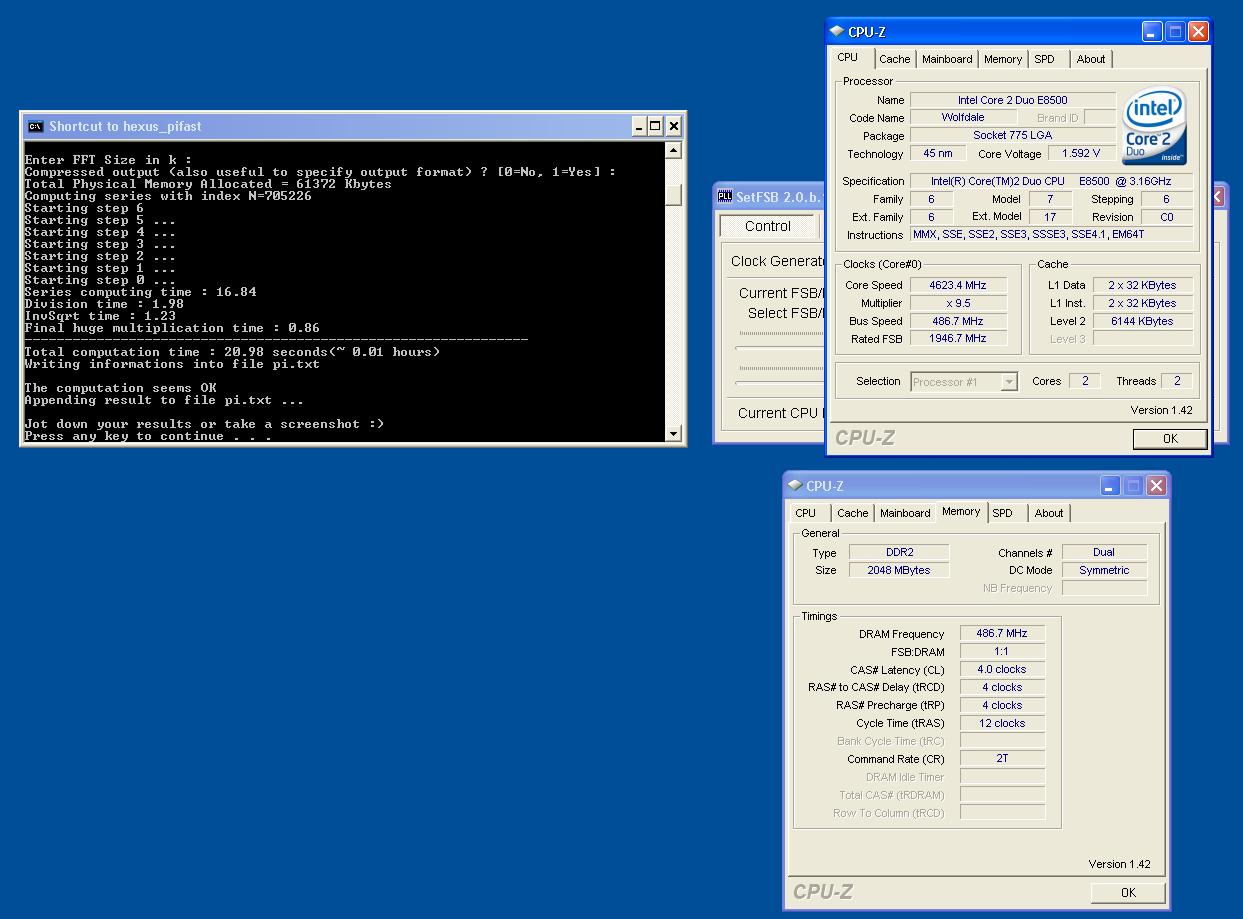Click the Multiplier value x 9.5

[957, 303]
